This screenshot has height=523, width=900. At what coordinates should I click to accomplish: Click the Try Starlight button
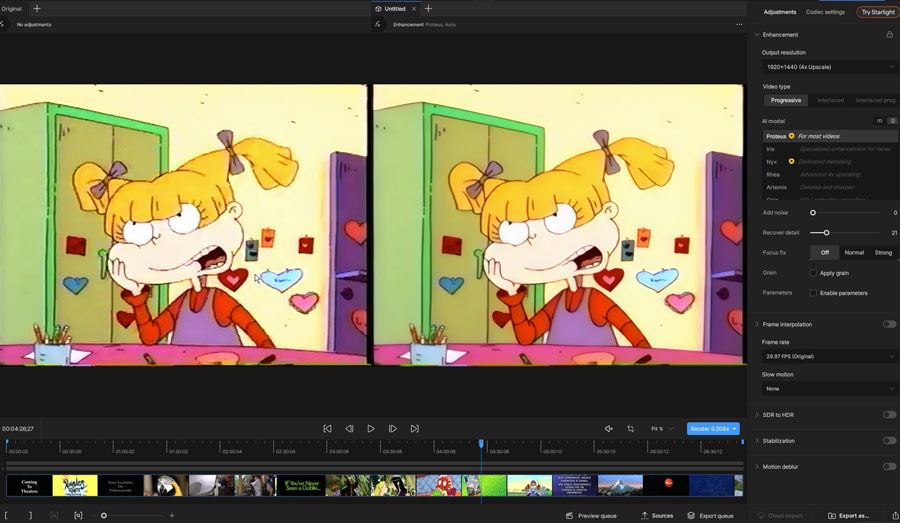tap(878, 12)
